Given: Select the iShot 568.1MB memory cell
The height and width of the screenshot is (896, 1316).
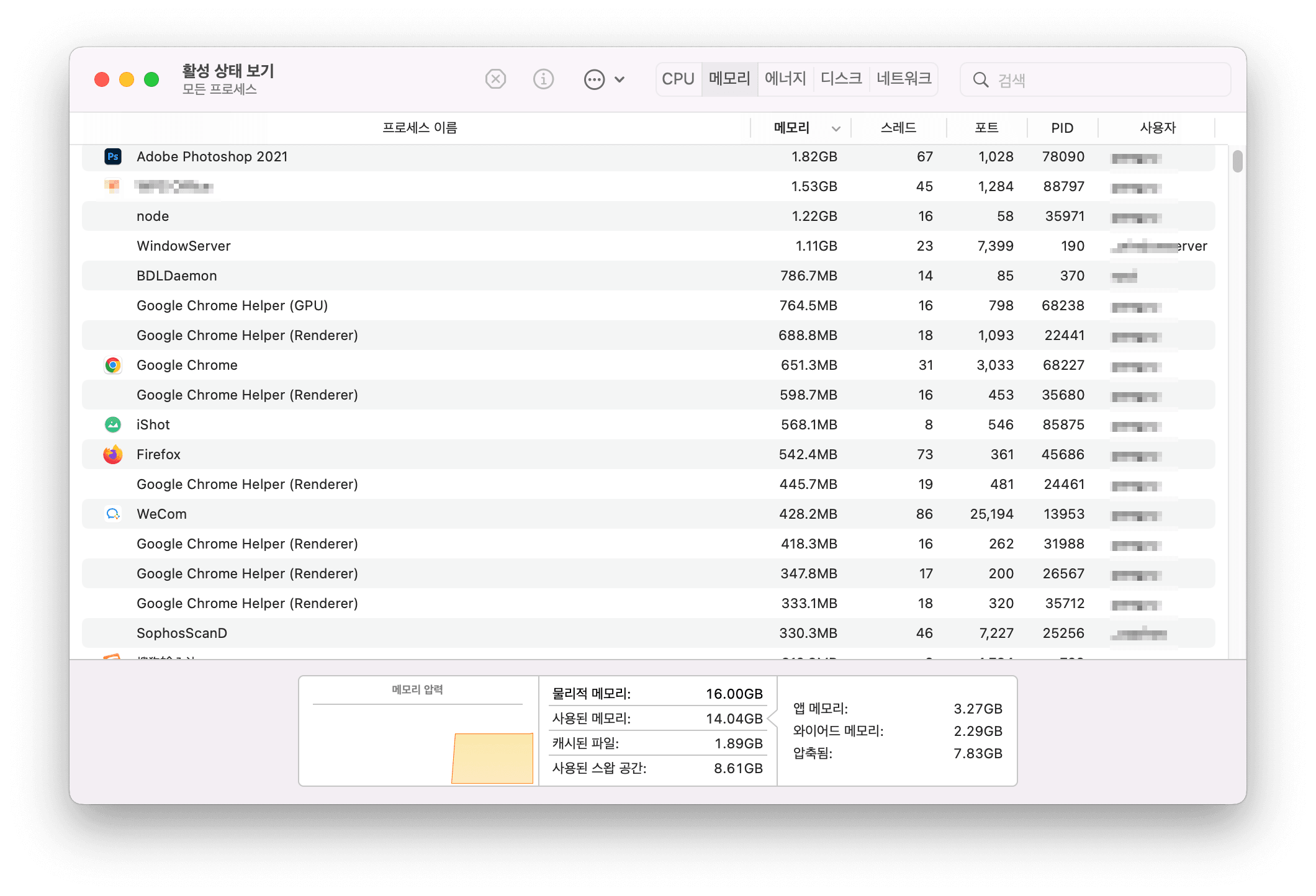Looking at the screenshot, I should click(809, 424).
